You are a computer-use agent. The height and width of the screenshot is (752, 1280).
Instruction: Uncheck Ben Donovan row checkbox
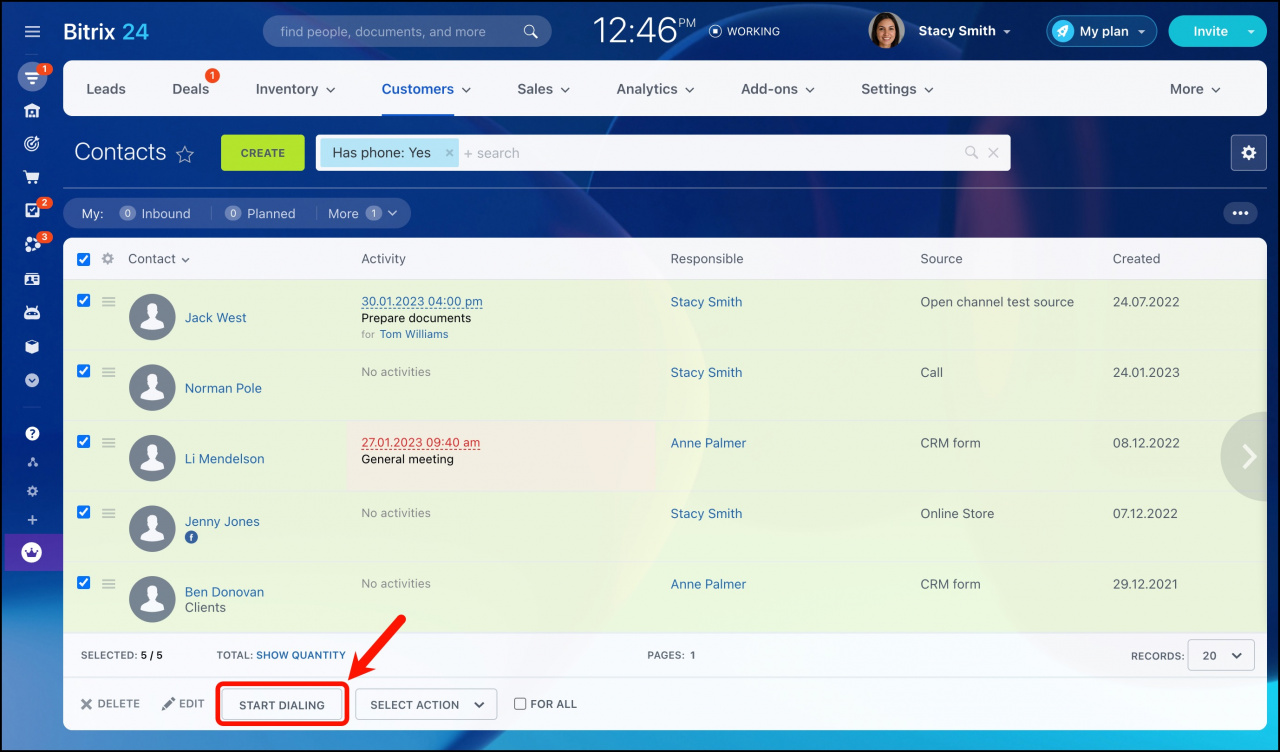pyautogui.click(x=84, y=582)
